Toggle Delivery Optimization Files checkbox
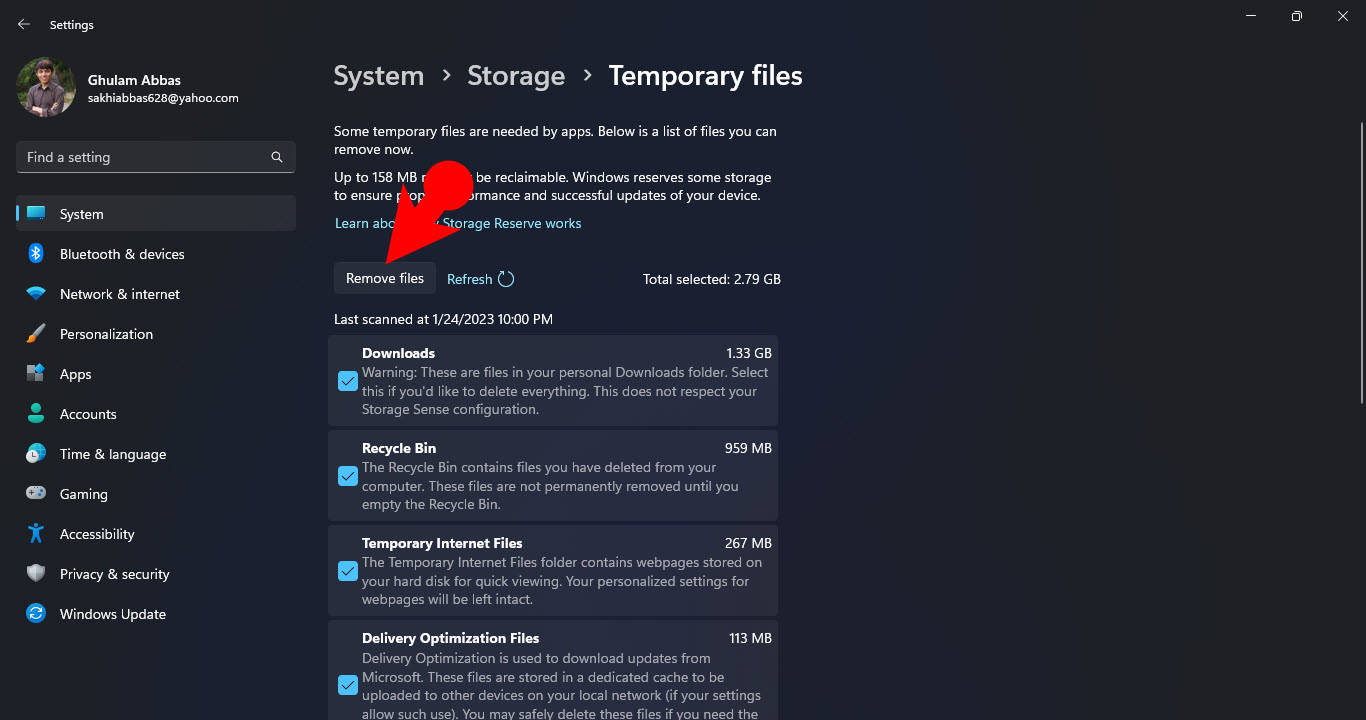Image resolution: width=1366 pixels, height=720 pixels. [x=348, y=685]
